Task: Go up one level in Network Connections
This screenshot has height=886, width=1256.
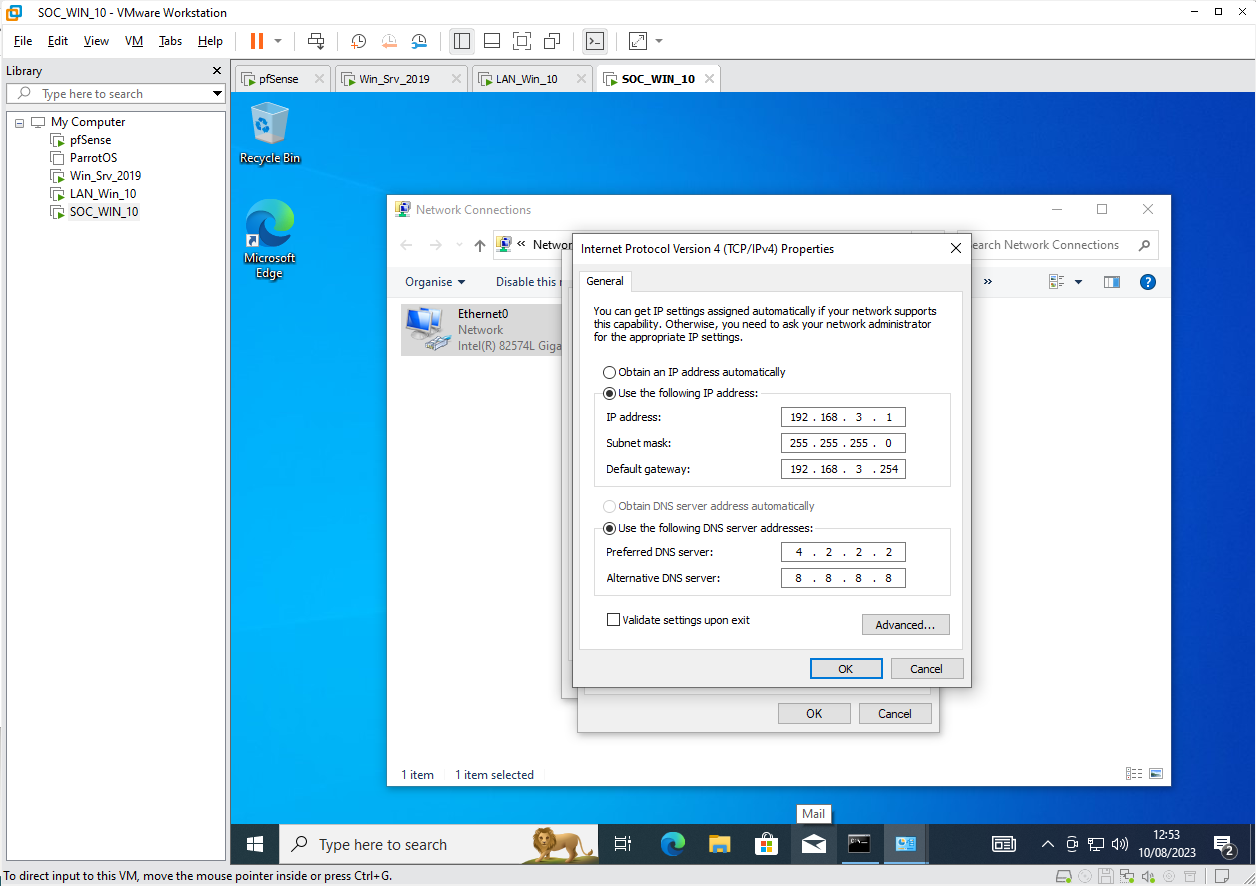Action: click(480, 245)
